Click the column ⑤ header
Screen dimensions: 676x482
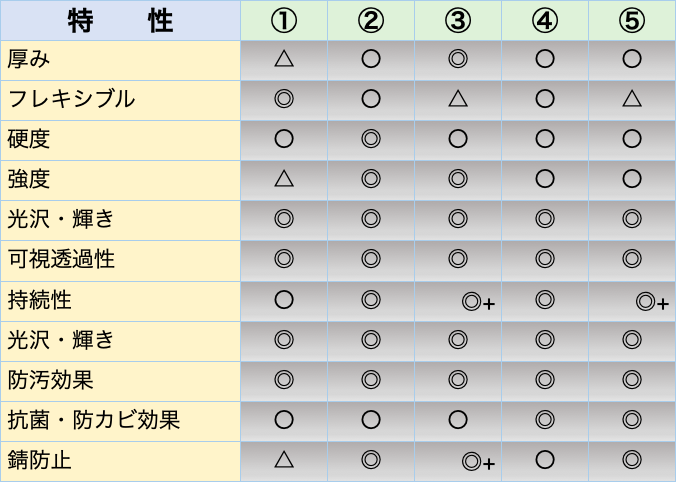(x=631, y=20)
